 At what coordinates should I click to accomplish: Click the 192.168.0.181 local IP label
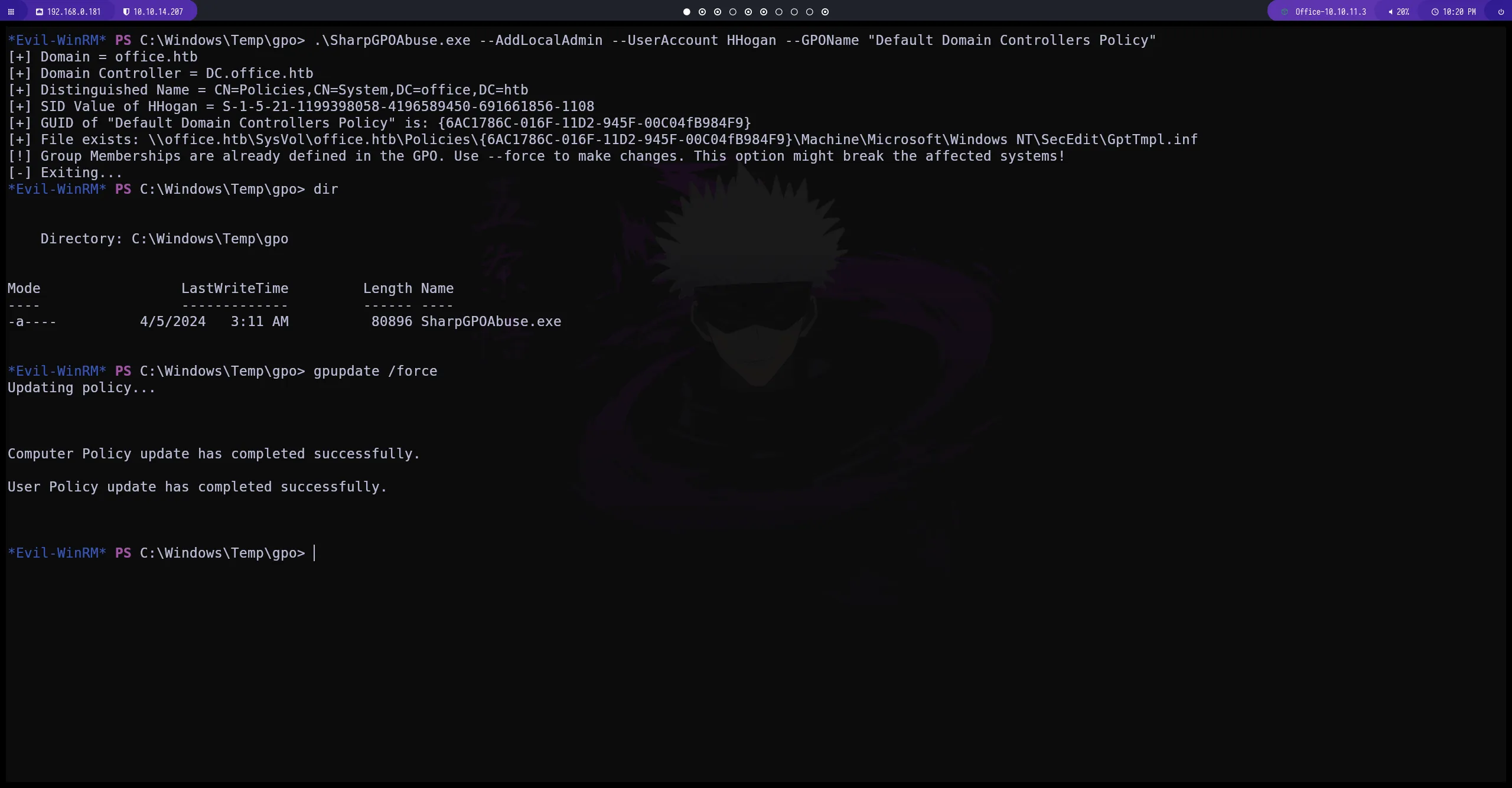pos(74,12)
